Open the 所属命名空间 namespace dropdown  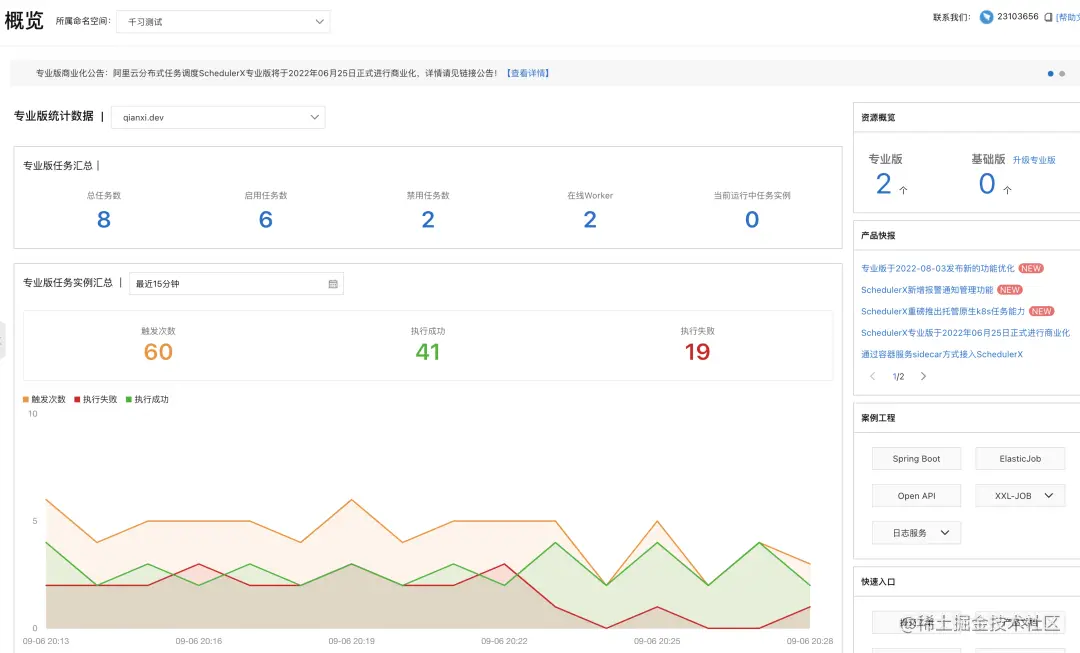(223, 21)
